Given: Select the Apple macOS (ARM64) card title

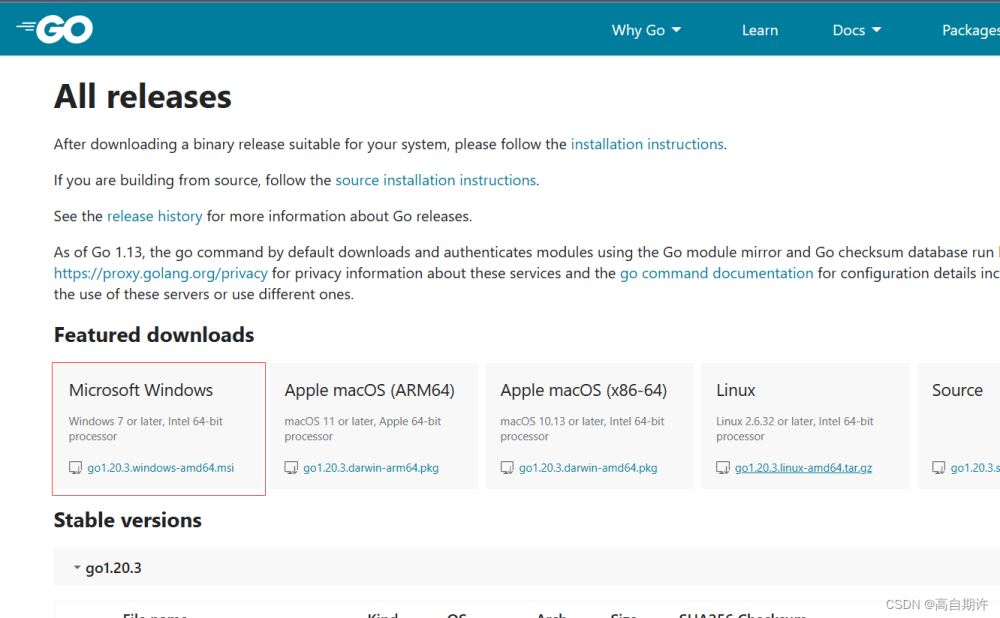Looking at the screenshot, I should [x=369, y=390].
